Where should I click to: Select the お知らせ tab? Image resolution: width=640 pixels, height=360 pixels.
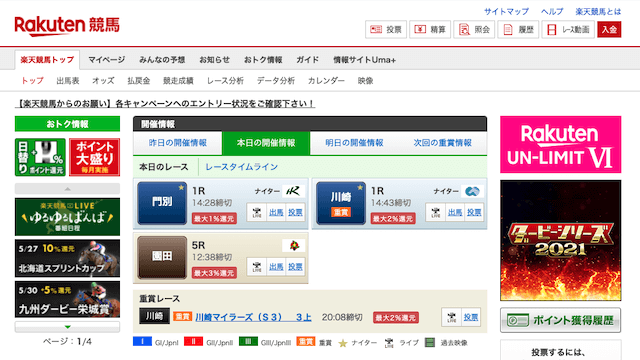(214, 60)
